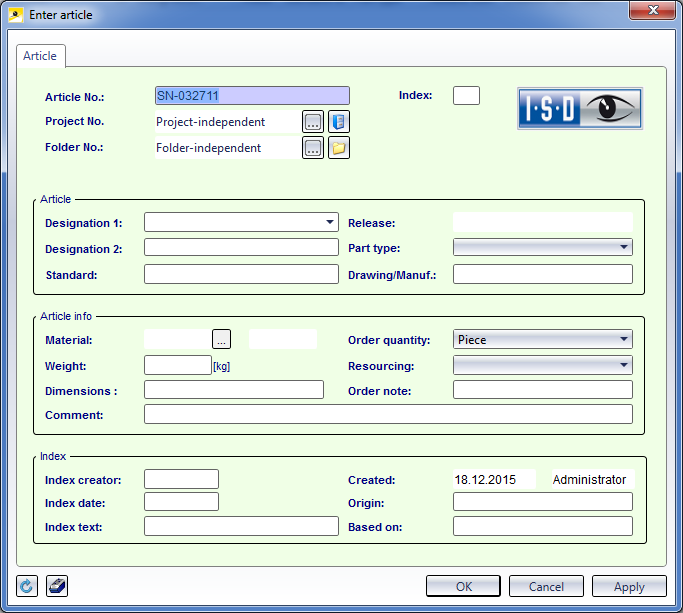Open the yellow folder icon button
The height and width of the screenshot is (613, 683).
click(339, 148)
